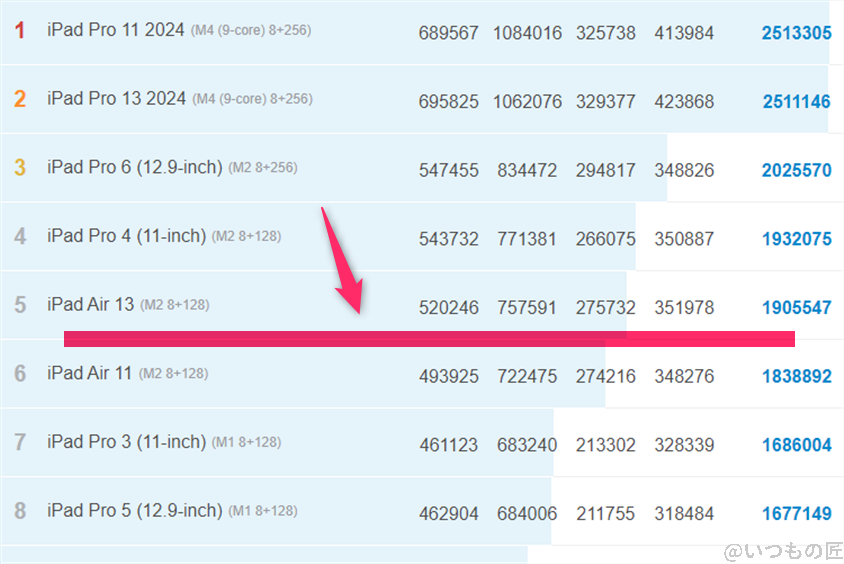The image size is (844, 564).
Task: Select the iPad Air 11 device name
Action: tap(89, 373)
